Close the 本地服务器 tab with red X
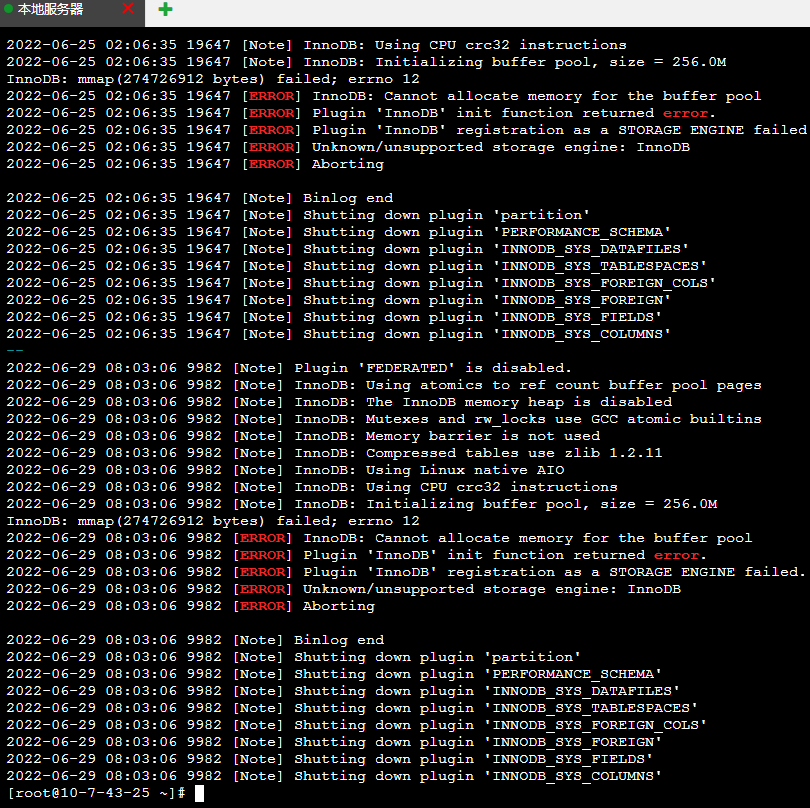 pos(128,8)
